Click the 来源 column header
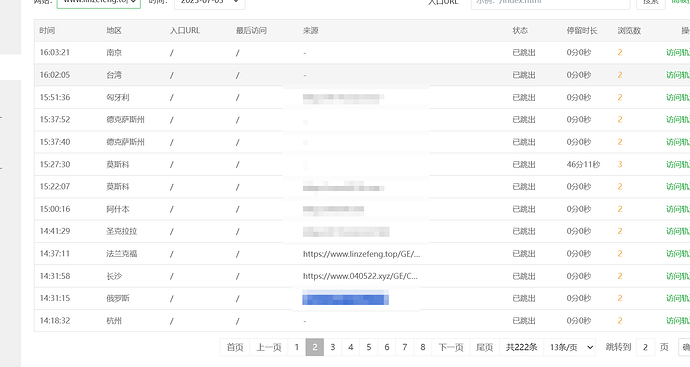The image size is (690, 367). [x=311, y=30]
